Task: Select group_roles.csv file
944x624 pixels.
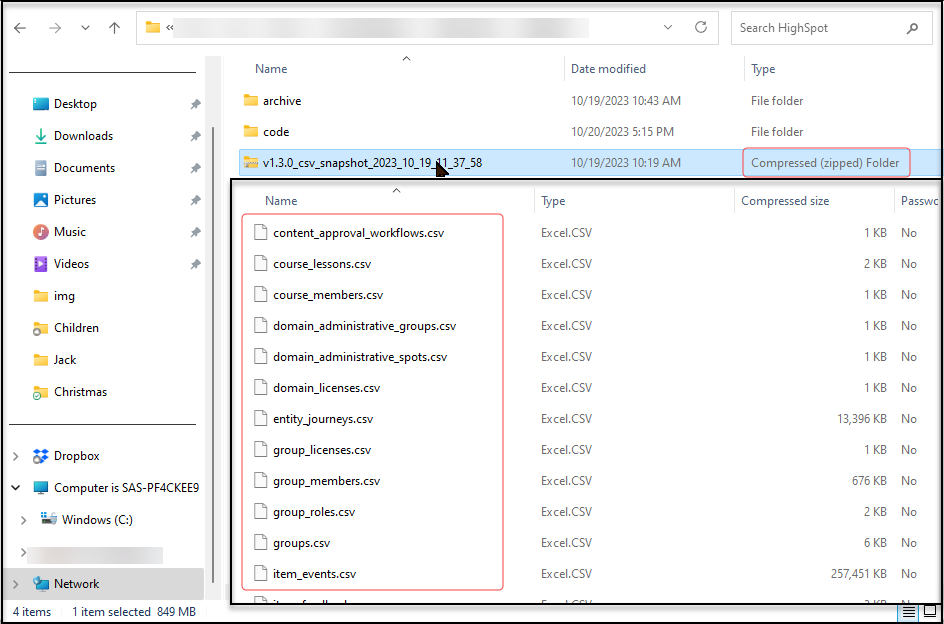Action: 314,512
